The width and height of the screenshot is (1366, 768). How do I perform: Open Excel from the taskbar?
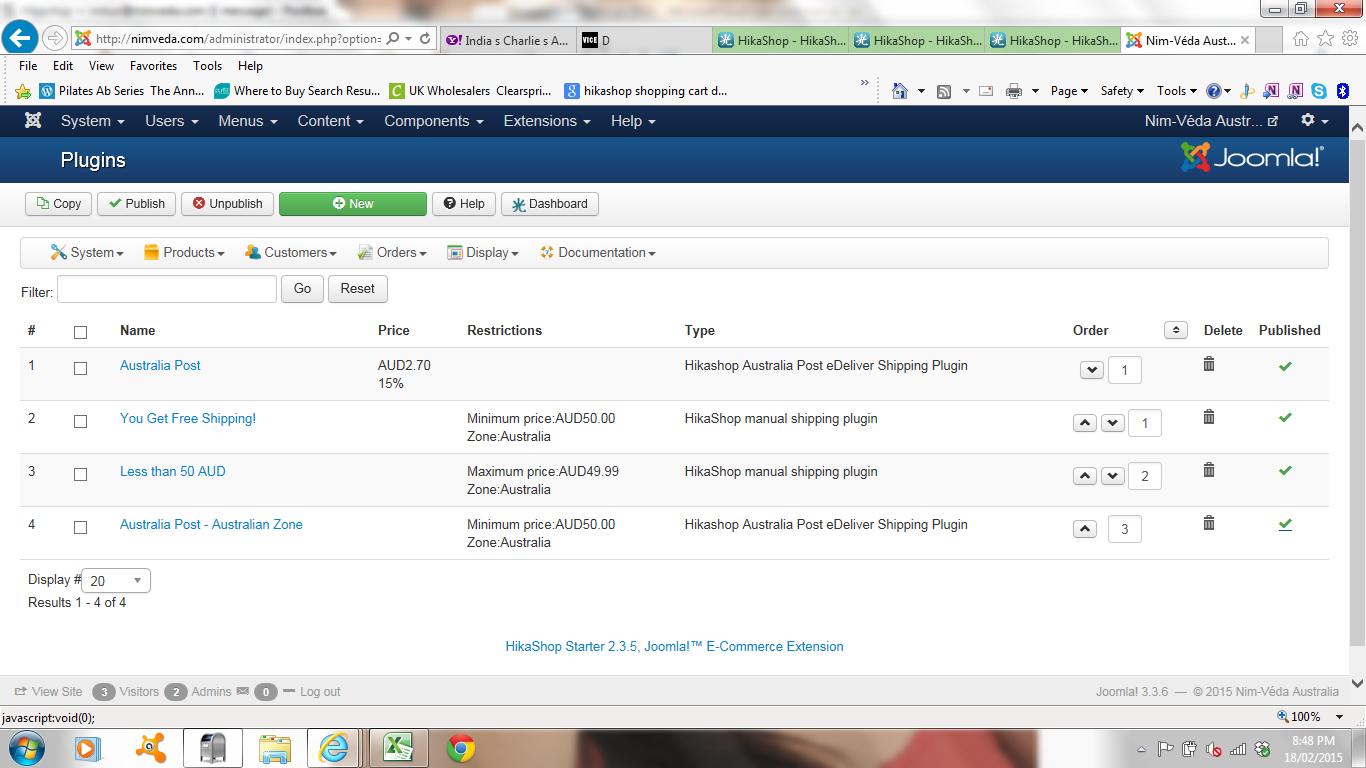click(399, 747)
